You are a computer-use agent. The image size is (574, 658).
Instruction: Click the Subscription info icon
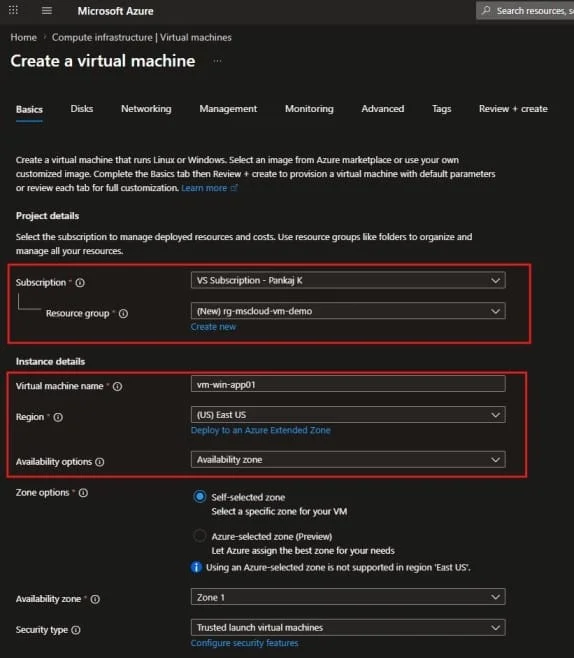coord(80,283)
